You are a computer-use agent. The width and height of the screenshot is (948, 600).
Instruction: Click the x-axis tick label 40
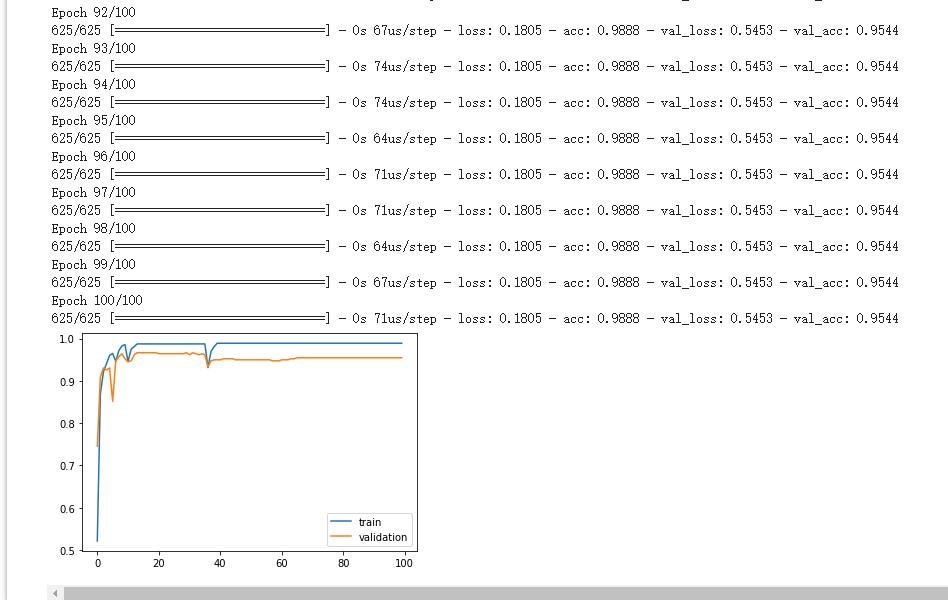click(x=219, y=563)
